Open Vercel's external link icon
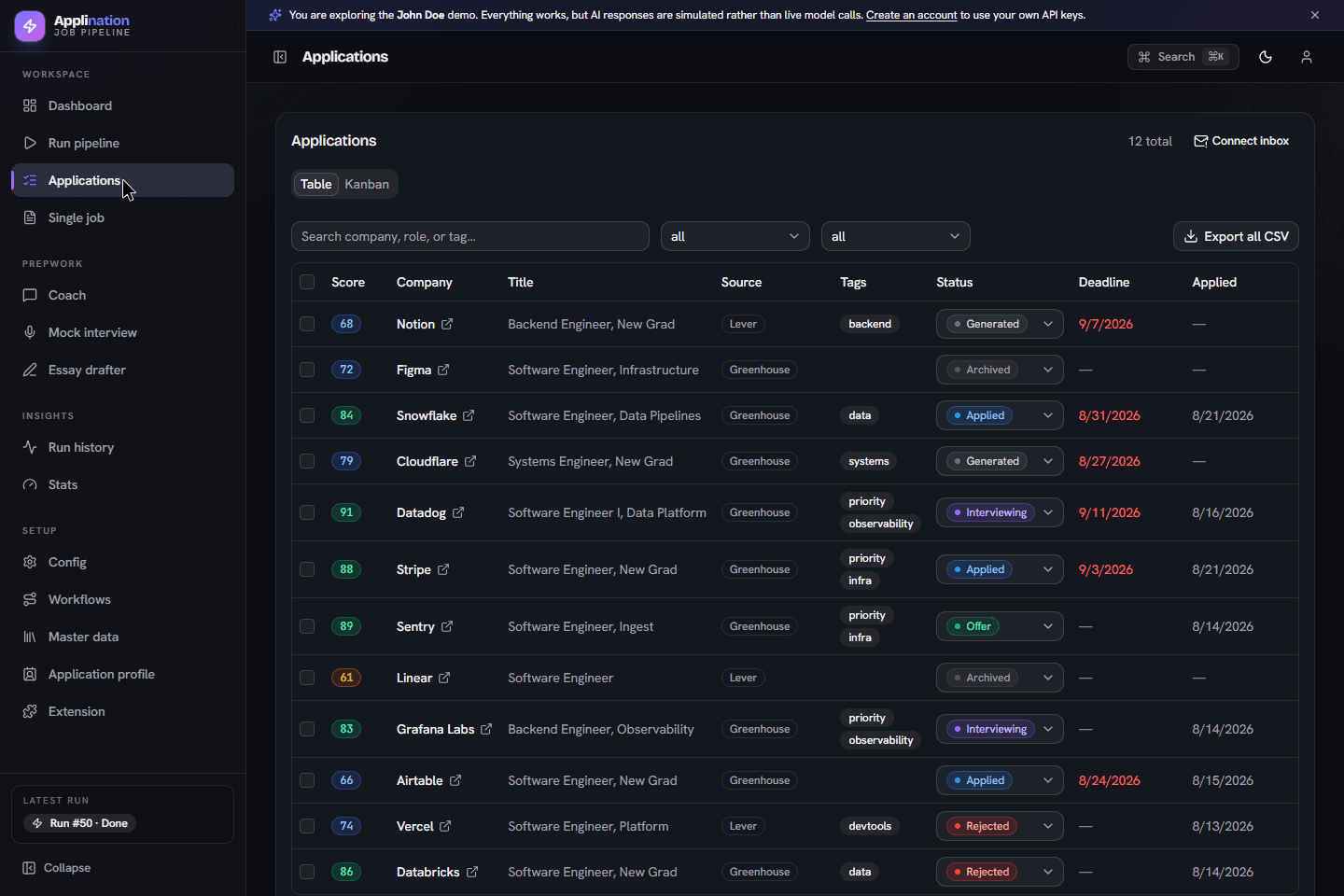 (x=445, y=826)
